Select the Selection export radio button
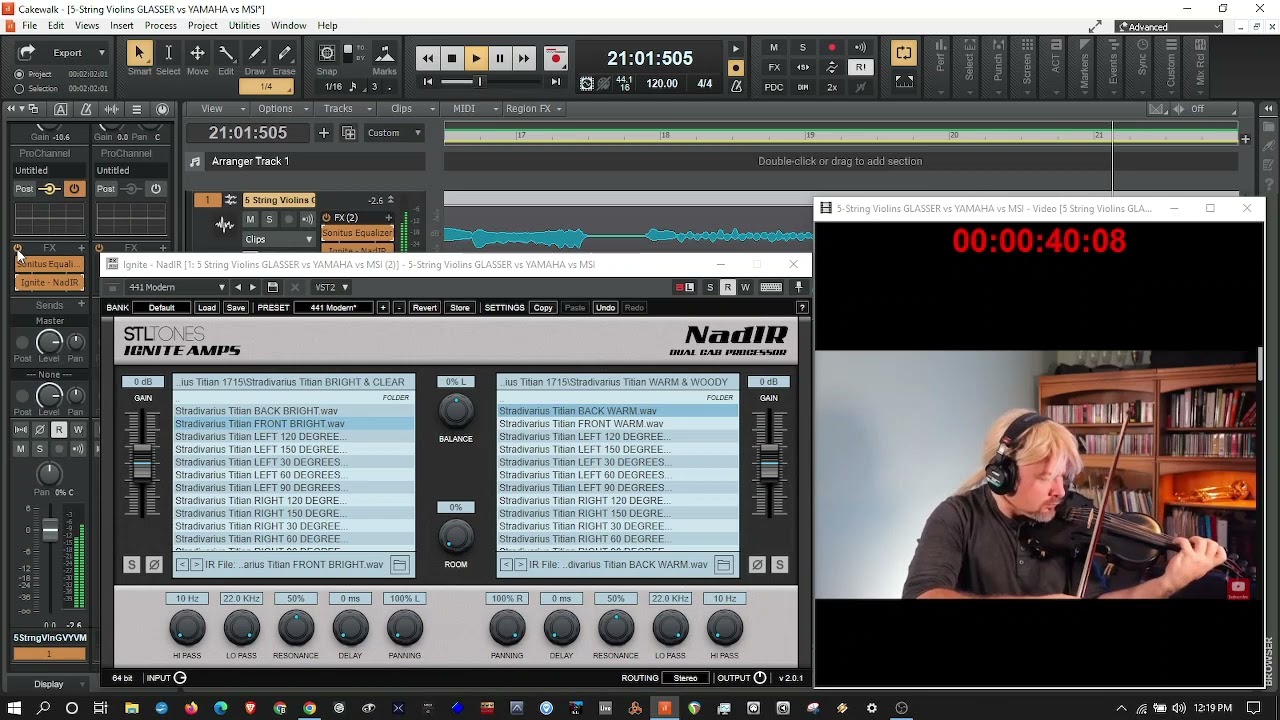Screen dimensions: 1280x720 [x=19, y=88]
